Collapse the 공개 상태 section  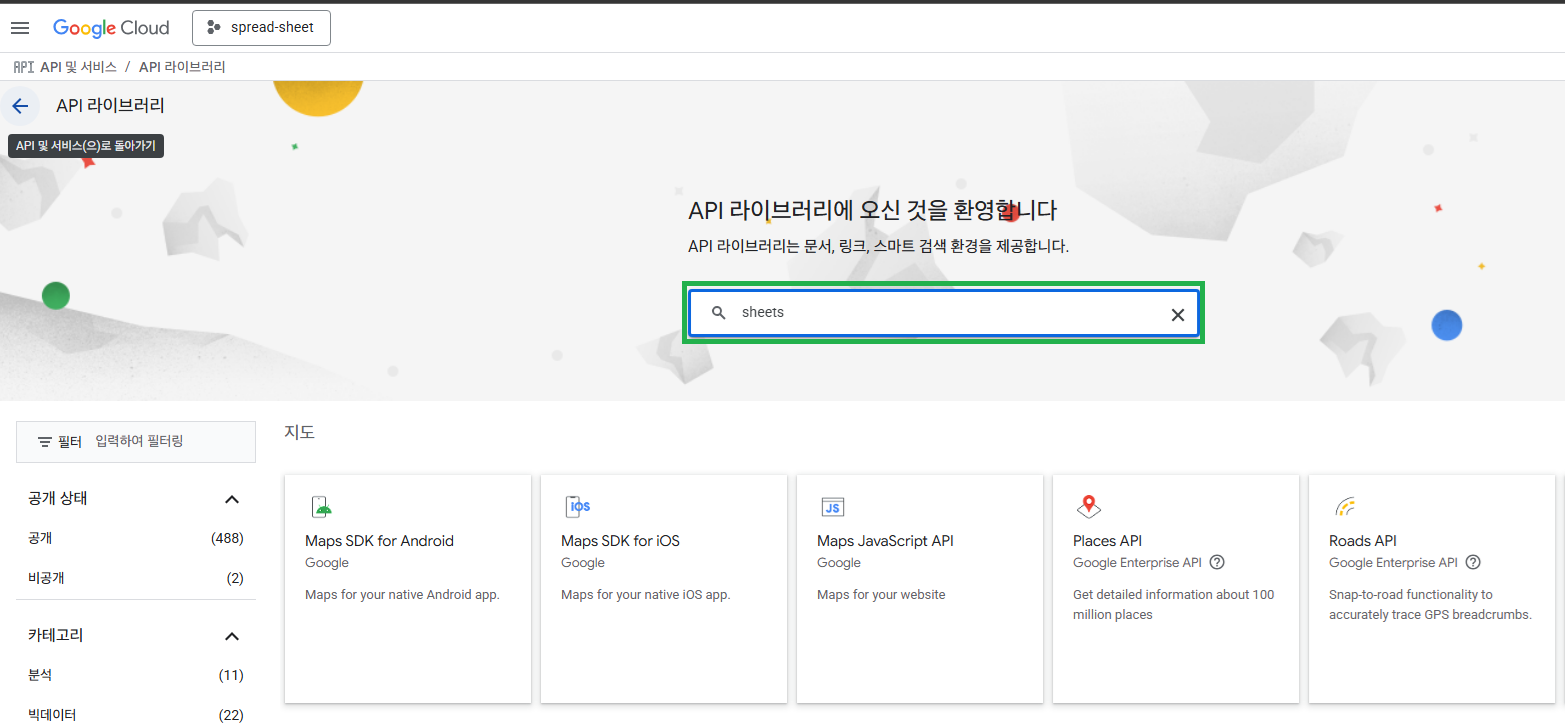click(x=232, y=499)
